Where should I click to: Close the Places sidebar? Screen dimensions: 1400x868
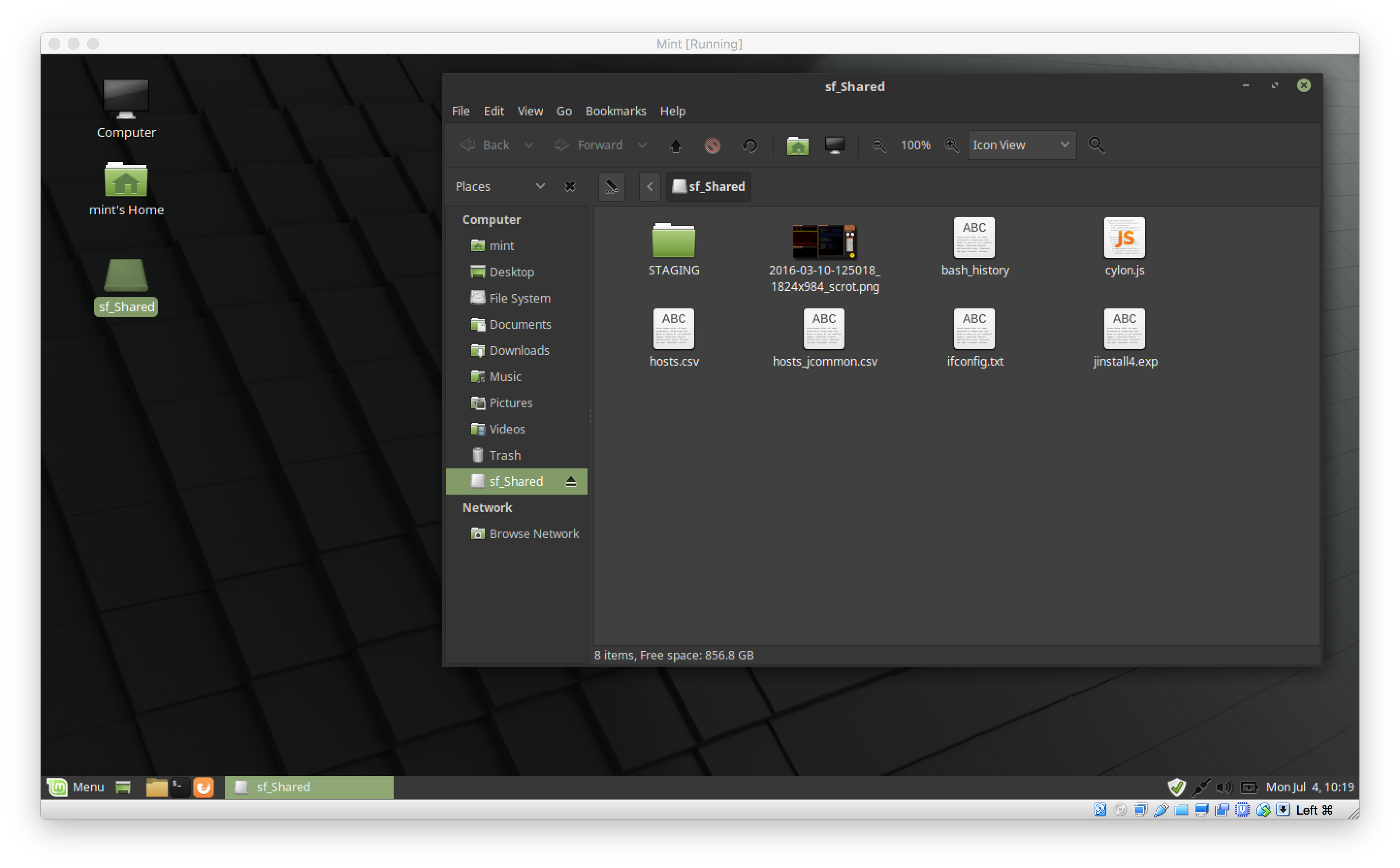570,187
